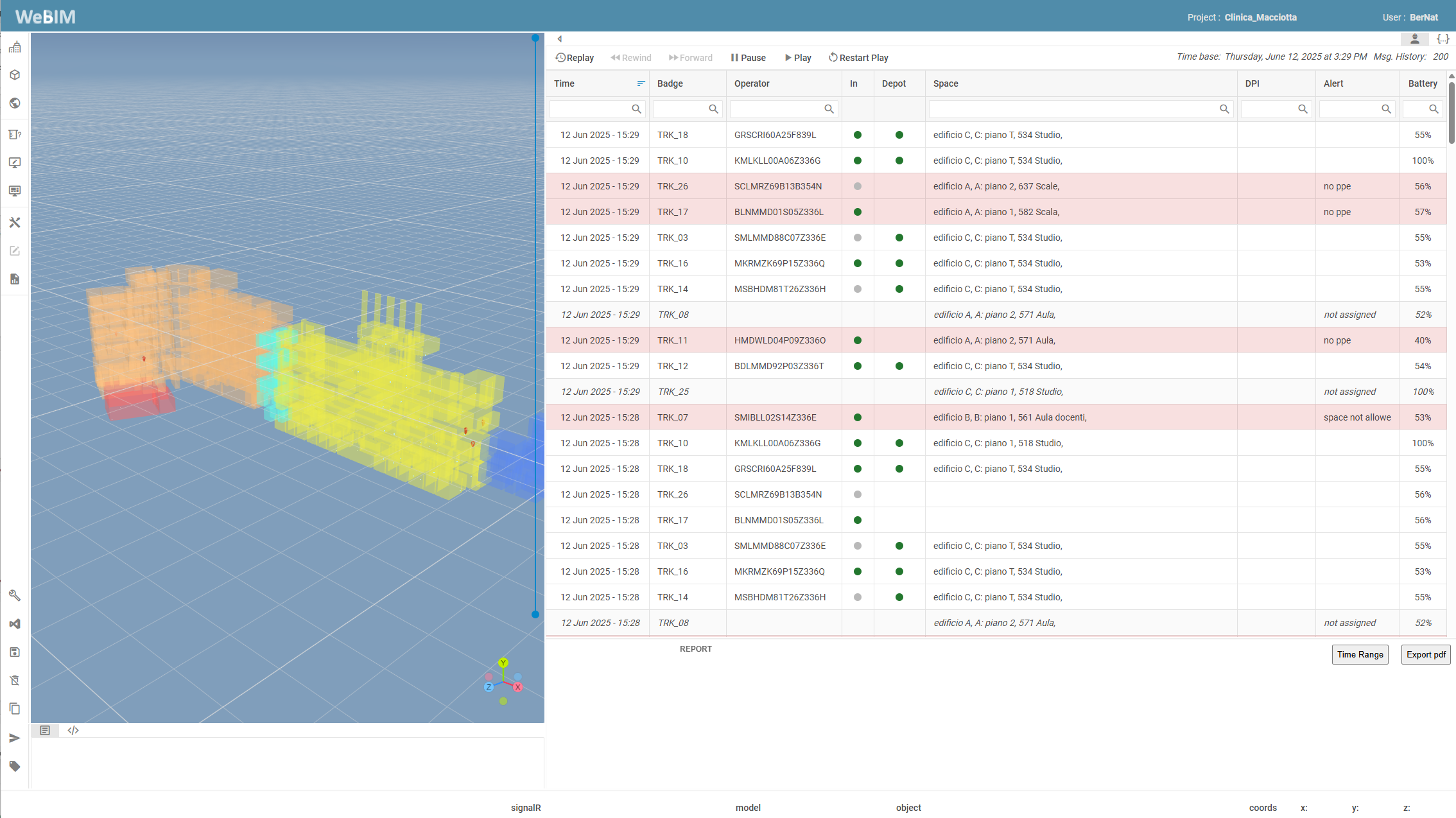This screenshot has height=818, width=1456.
Task: Click the Visual Studio icon
Action: point(15,624)
